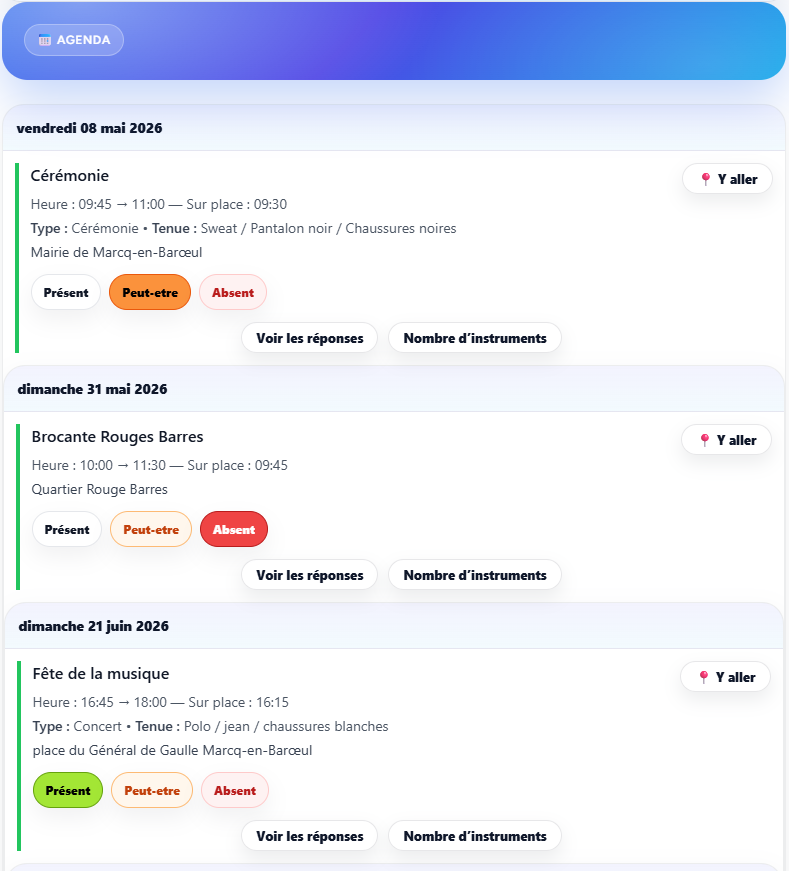The image size is (789, 871).
Task: Show Nombre d'instruments for Fête de la musique
Action: (x=475, y=836)
